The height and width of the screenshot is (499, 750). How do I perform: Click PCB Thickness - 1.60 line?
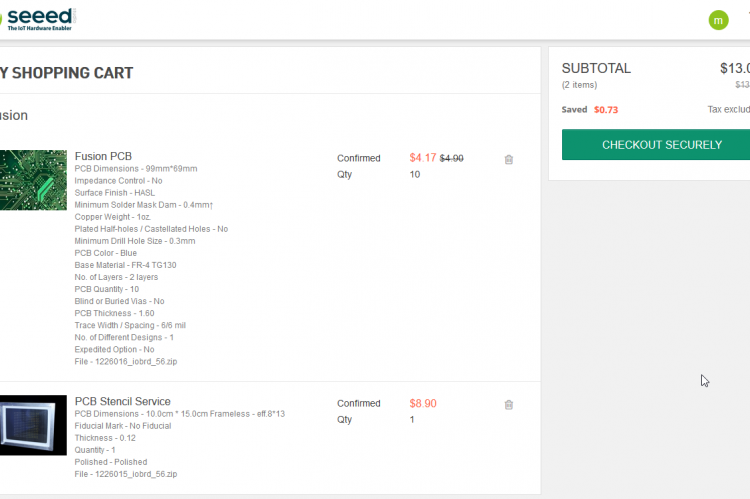tap(114, 313)
